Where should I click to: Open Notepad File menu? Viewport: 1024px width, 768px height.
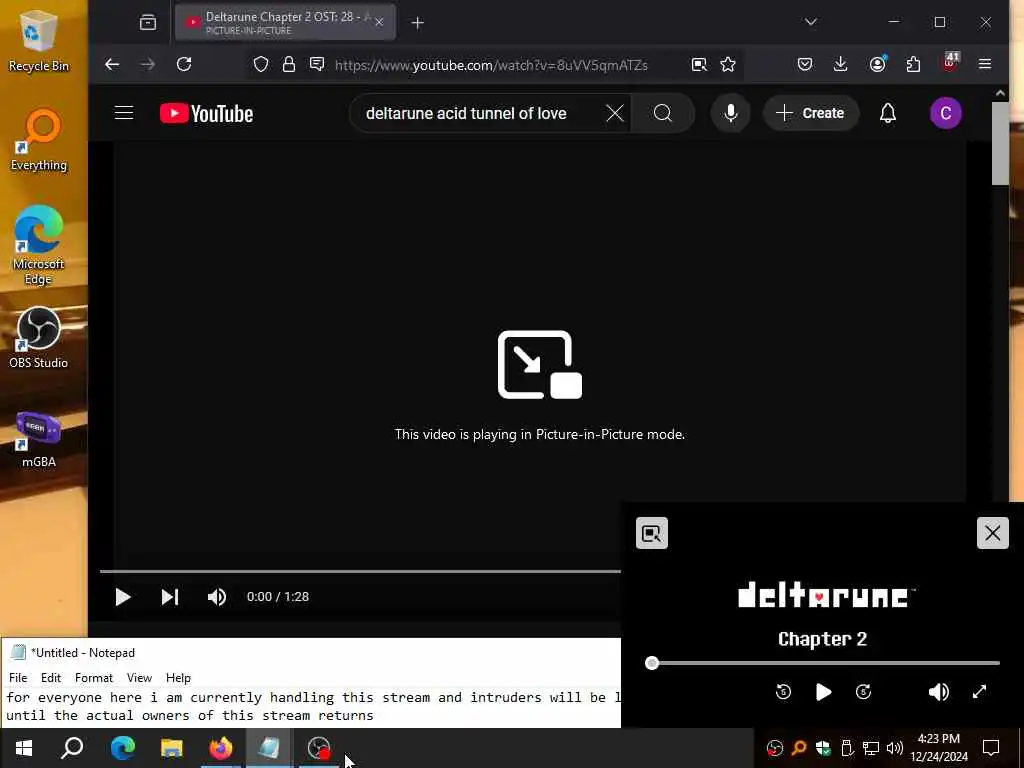click(x=18, y=678)
